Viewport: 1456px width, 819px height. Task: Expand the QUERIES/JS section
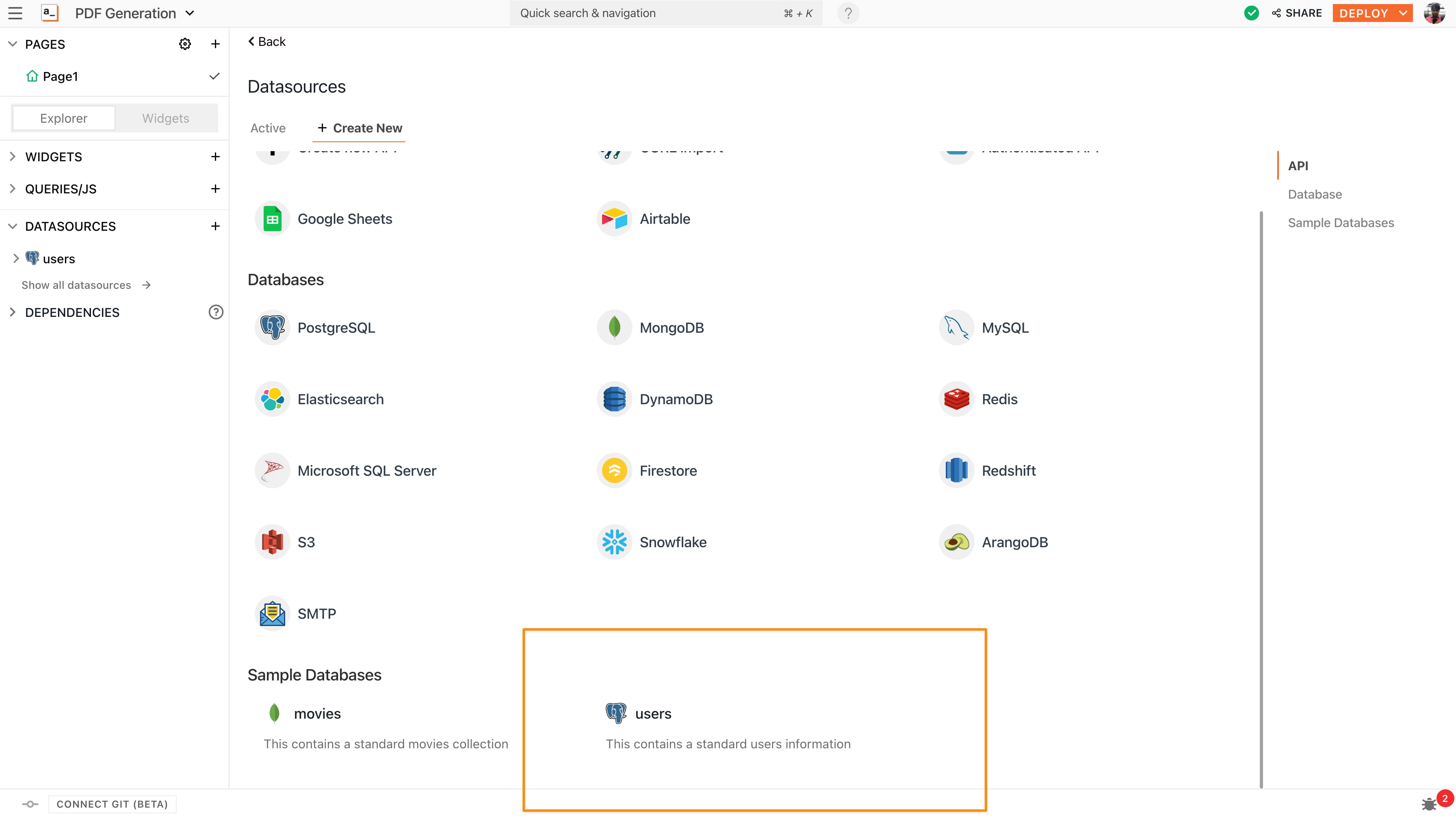[13, 189]
